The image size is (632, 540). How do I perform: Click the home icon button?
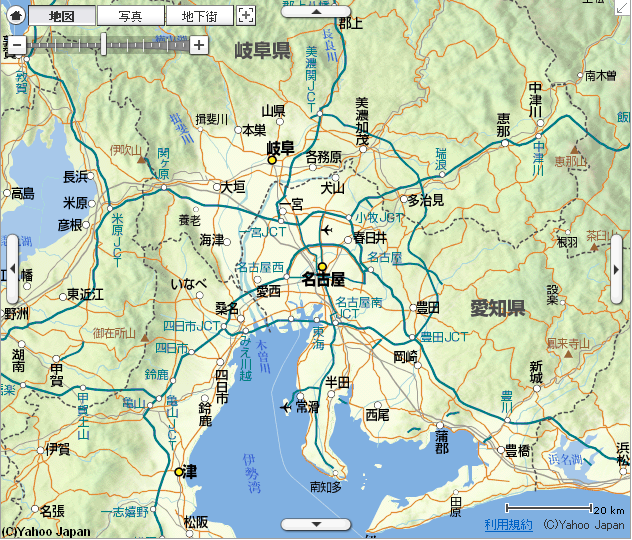coord(14,16)
